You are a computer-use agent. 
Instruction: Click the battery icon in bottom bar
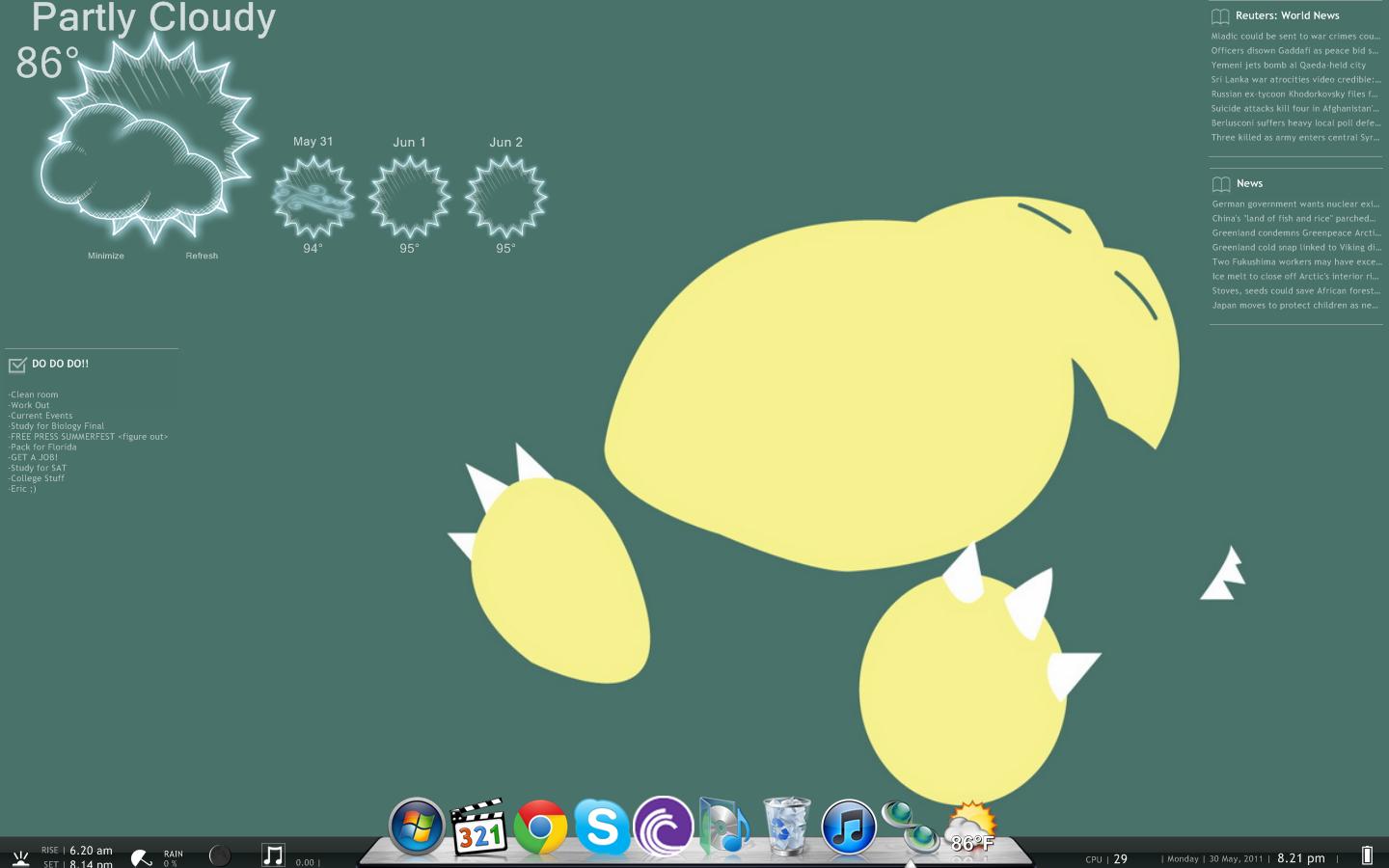pos(1367,854)
